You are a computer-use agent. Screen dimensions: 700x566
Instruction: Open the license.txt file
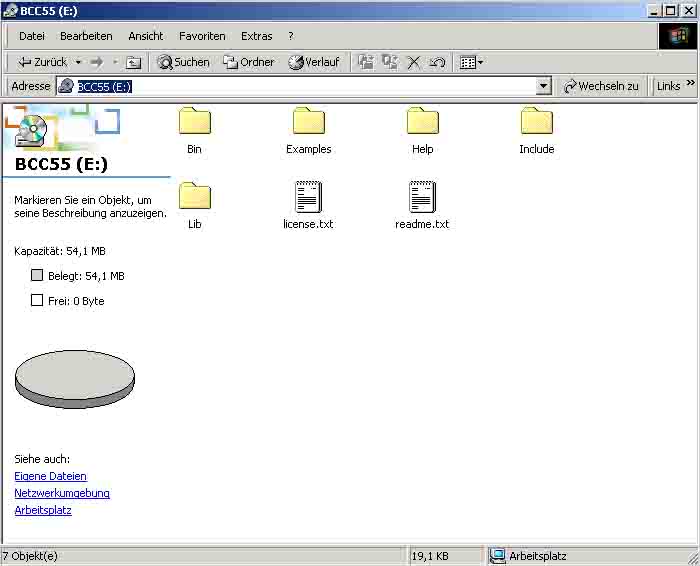308,197
